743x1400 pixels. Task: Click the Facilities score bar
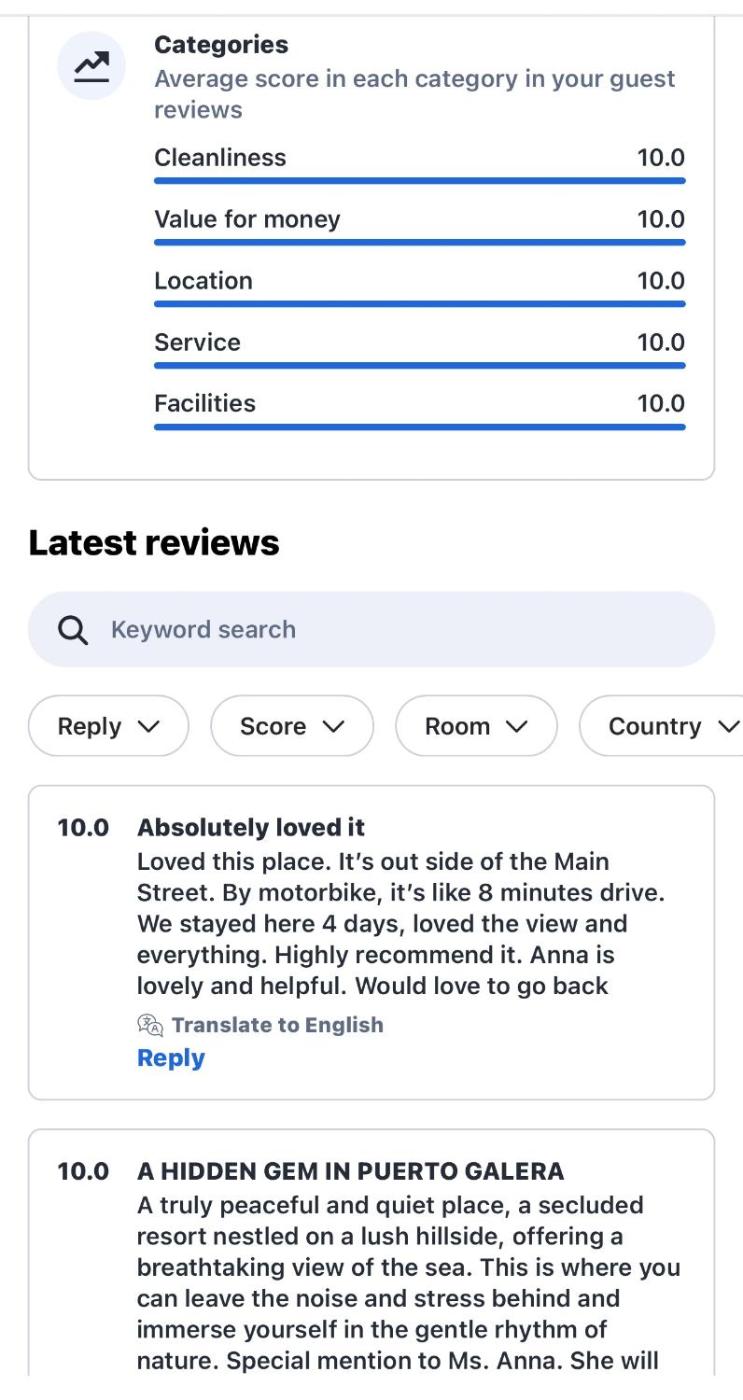click(419, 427)
